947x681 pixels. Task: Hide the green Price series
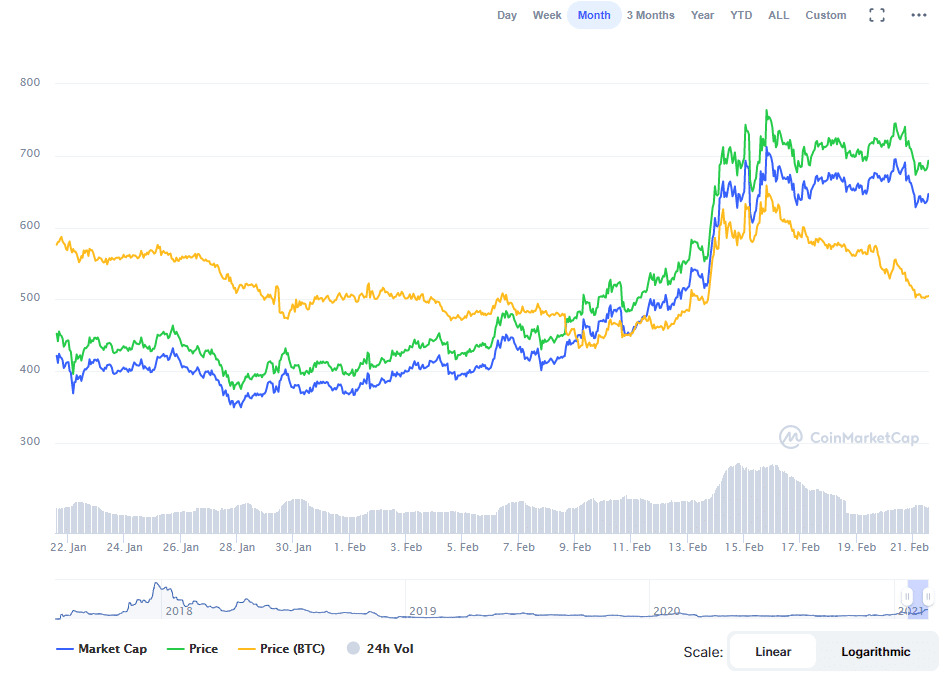(x=191, y=649)
